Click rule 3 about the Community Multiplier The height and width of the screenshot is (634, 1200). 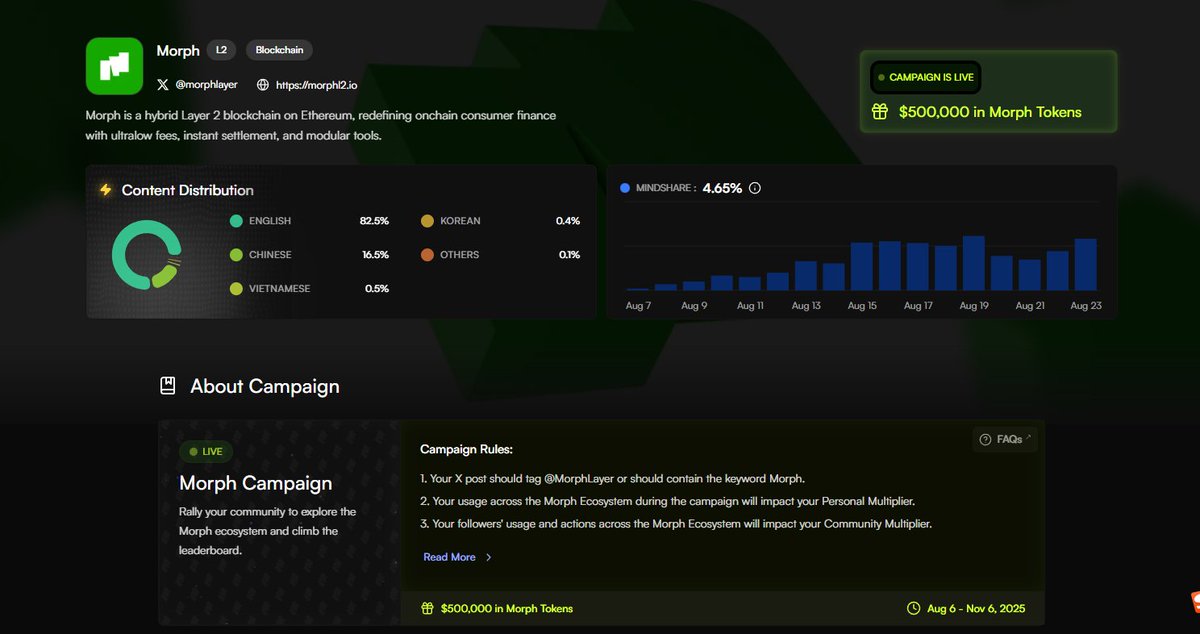tap(676, 524)
